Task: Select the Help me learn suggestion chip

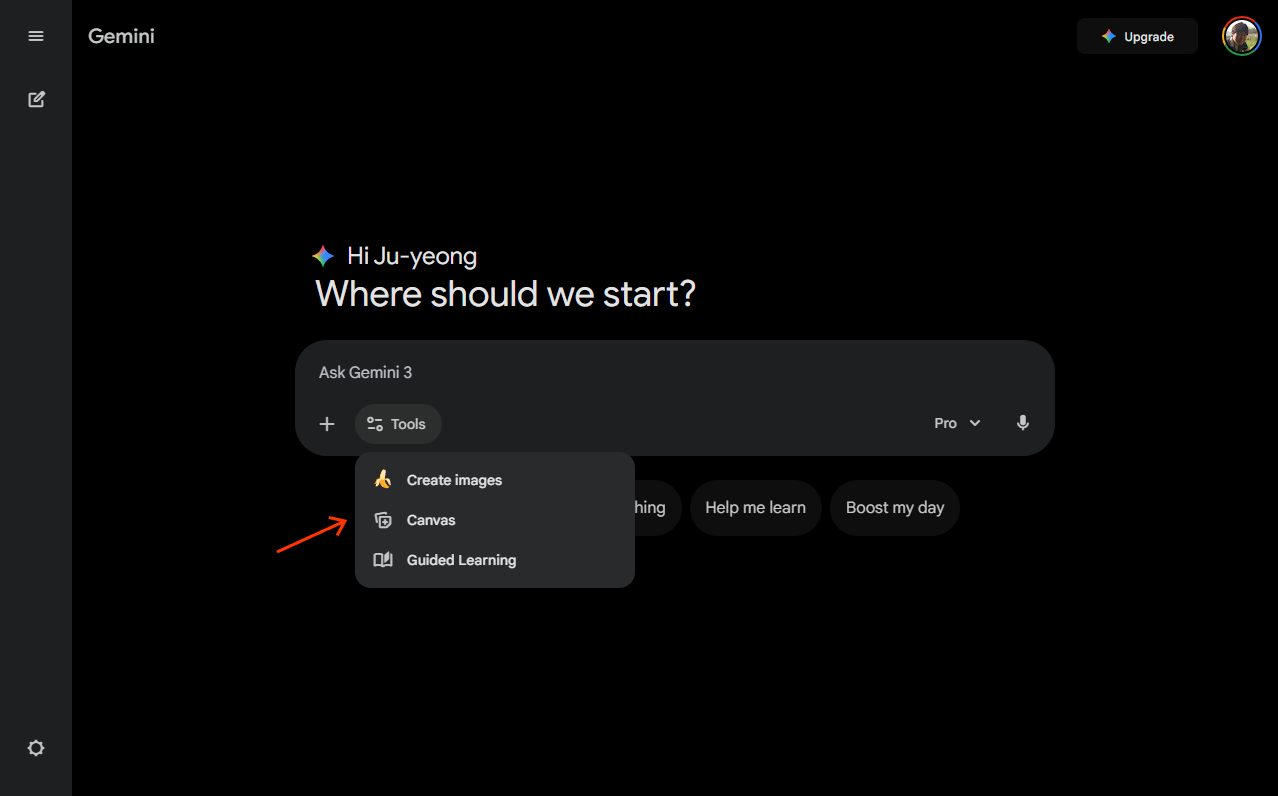Action: pyautogui.click(x=755, y=507)
